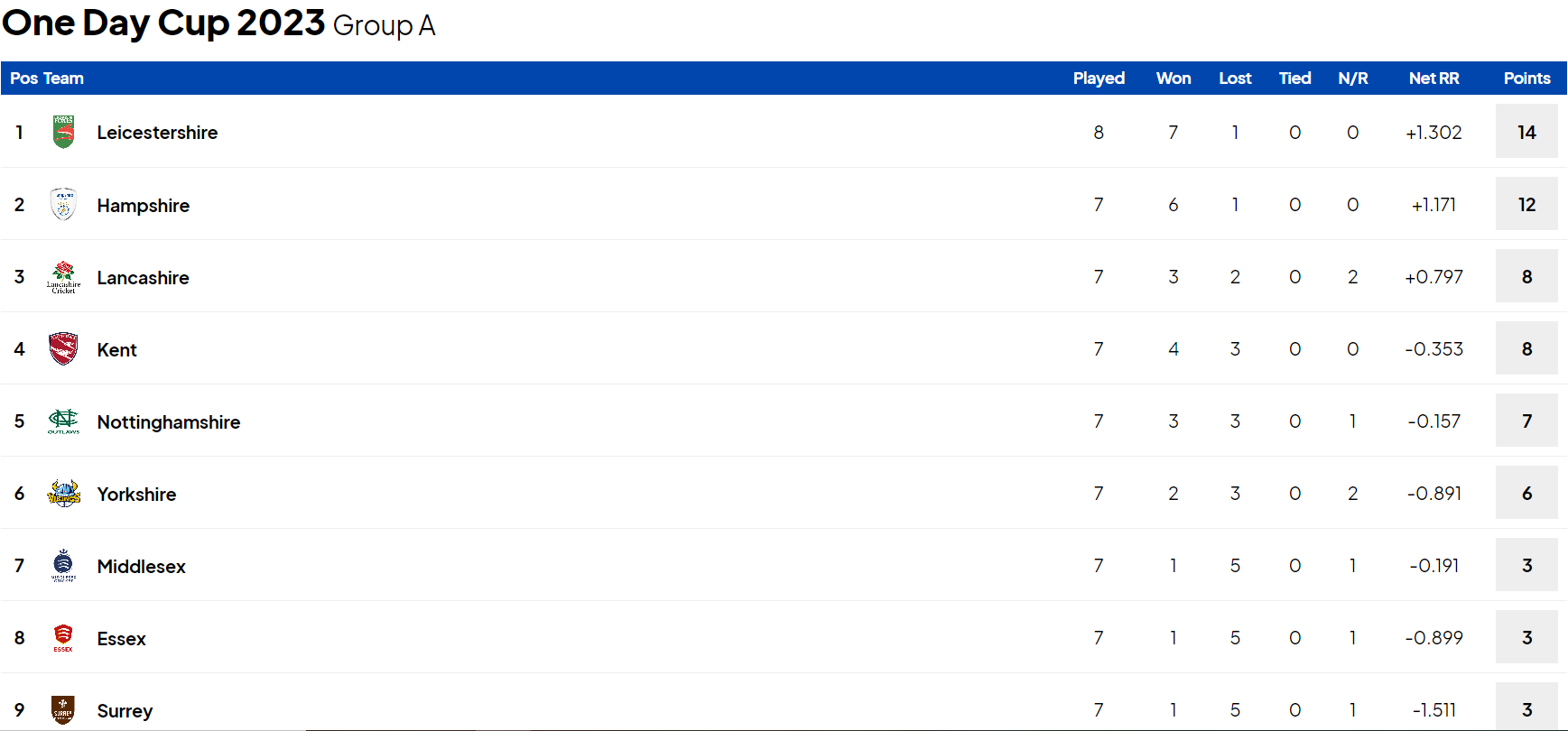Select the Yorkshire team name
This screenshot has height=731, width=1568.
(136, 495)
